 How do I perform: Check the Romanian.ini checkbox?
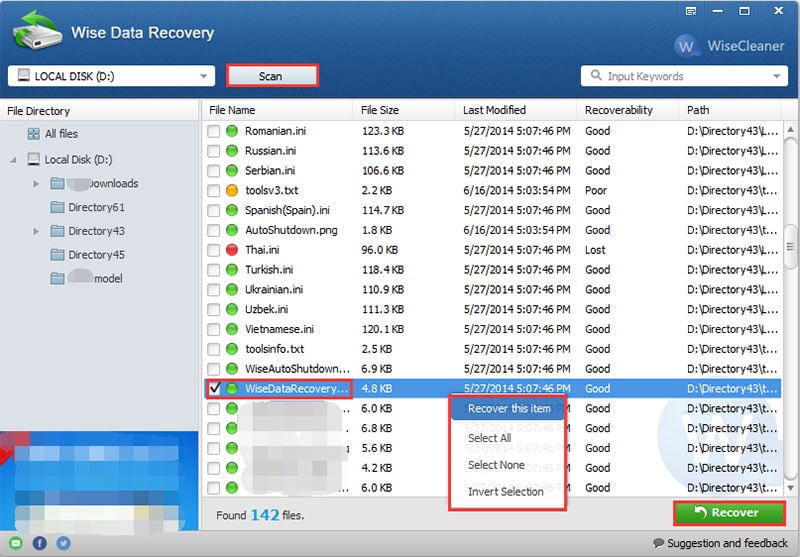pos(213,132)
